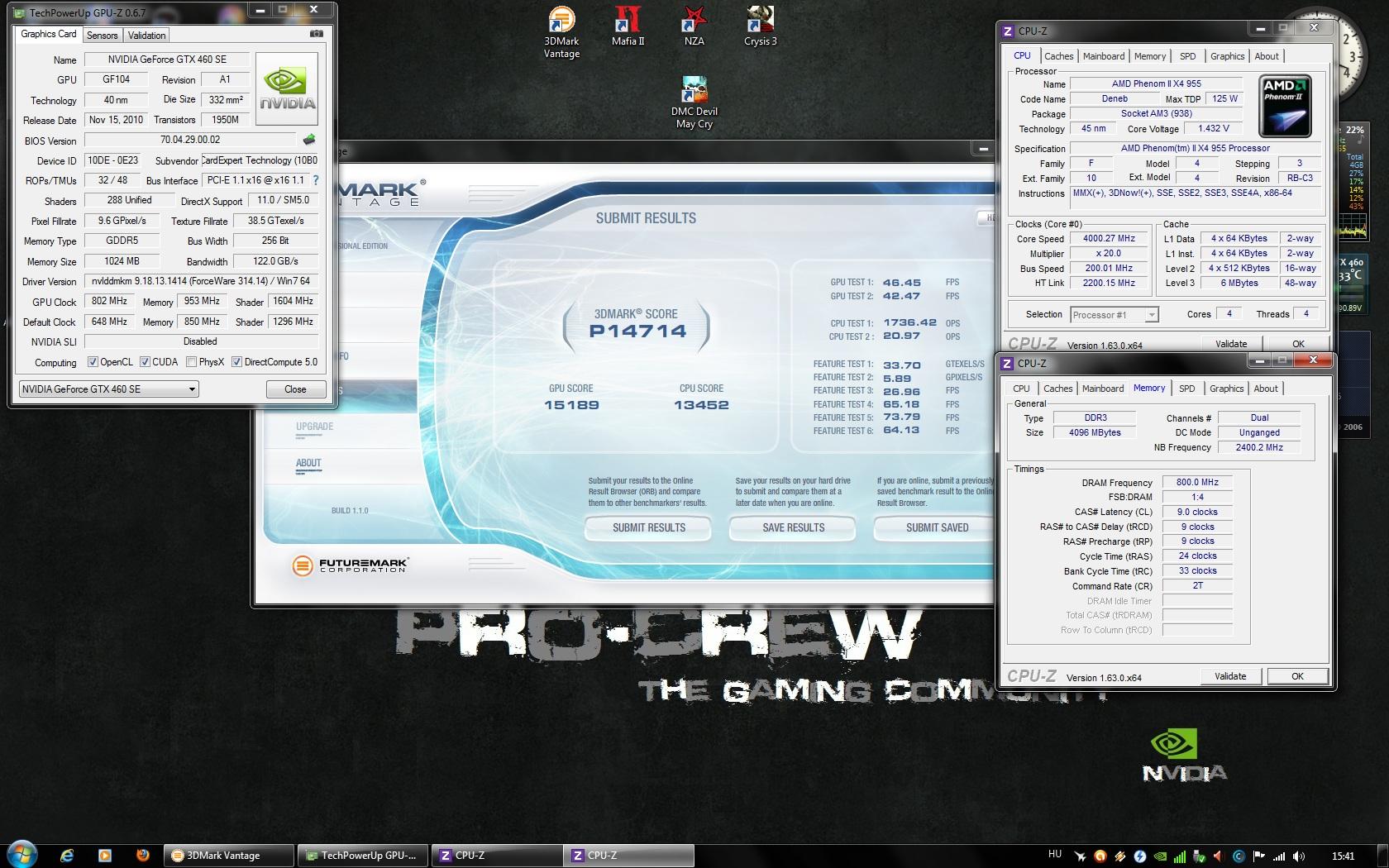Image resolution: width=1389 pixels, height=868 pixels.
Task: Click the airplane-shaped tray icon
Action: [x=1080, y=856]
